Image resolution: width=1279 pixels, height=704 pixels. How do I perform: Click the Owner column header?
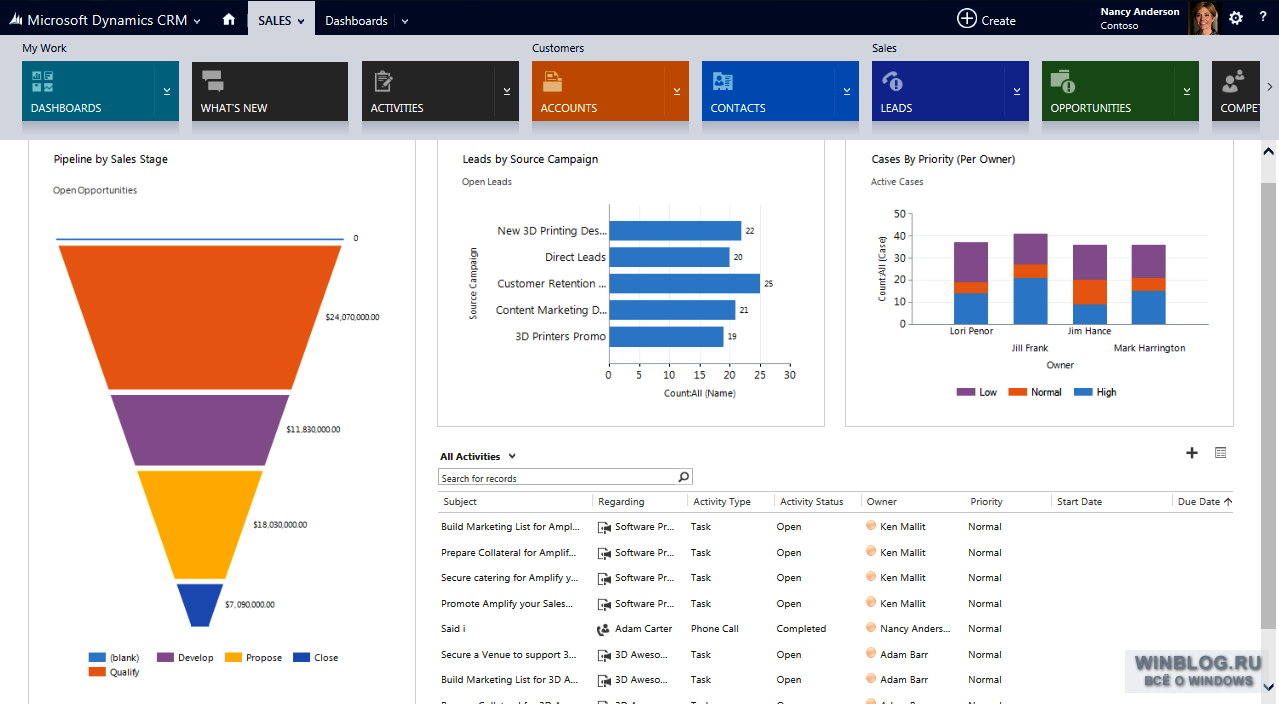[x=882, y=502]
